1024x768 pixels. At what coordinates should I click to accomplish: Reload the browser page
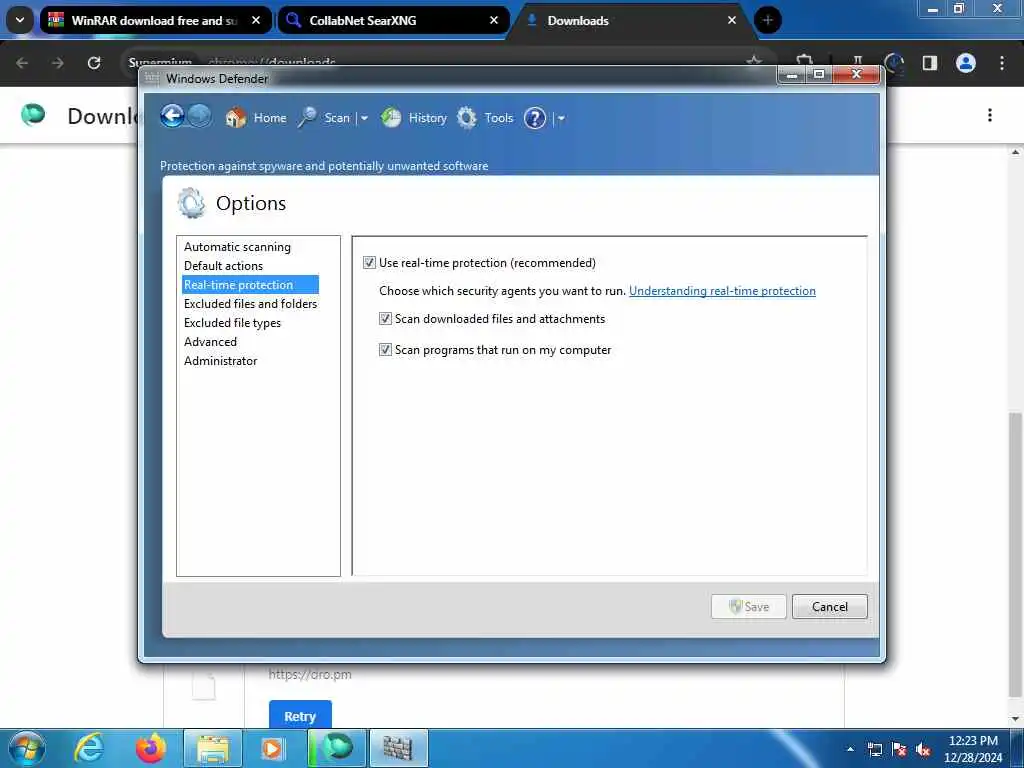93,63
